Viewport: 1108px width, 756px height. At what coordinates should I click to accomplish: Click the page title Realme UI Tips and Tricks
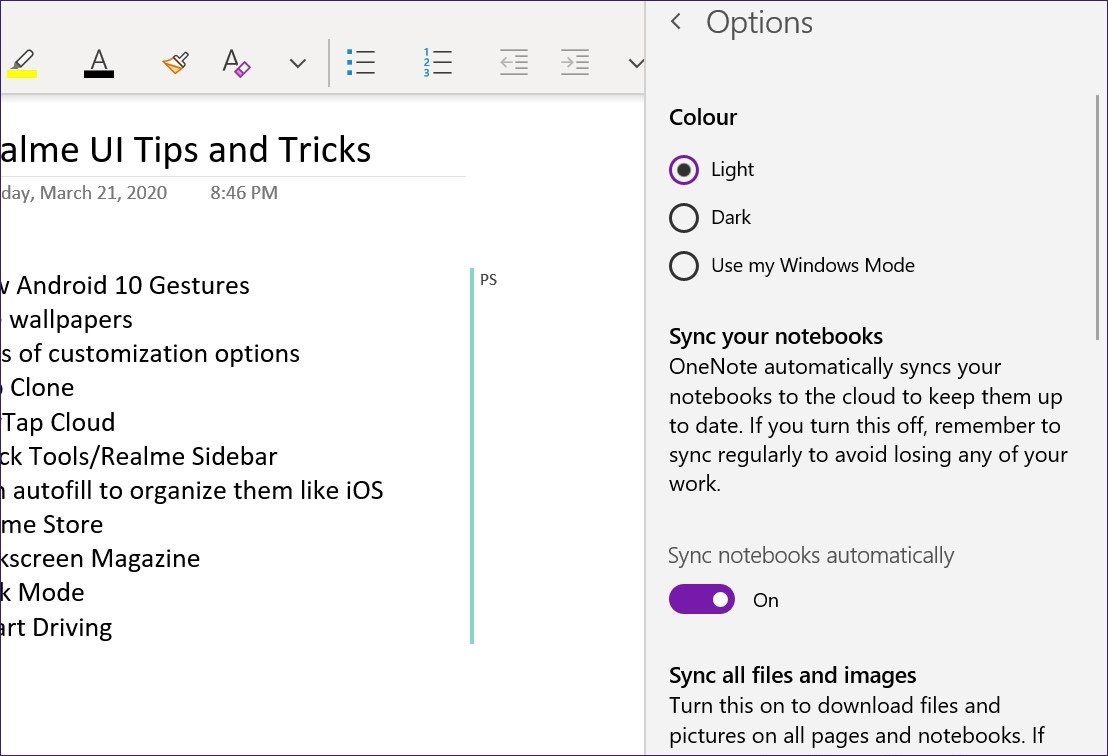point(185,150)
